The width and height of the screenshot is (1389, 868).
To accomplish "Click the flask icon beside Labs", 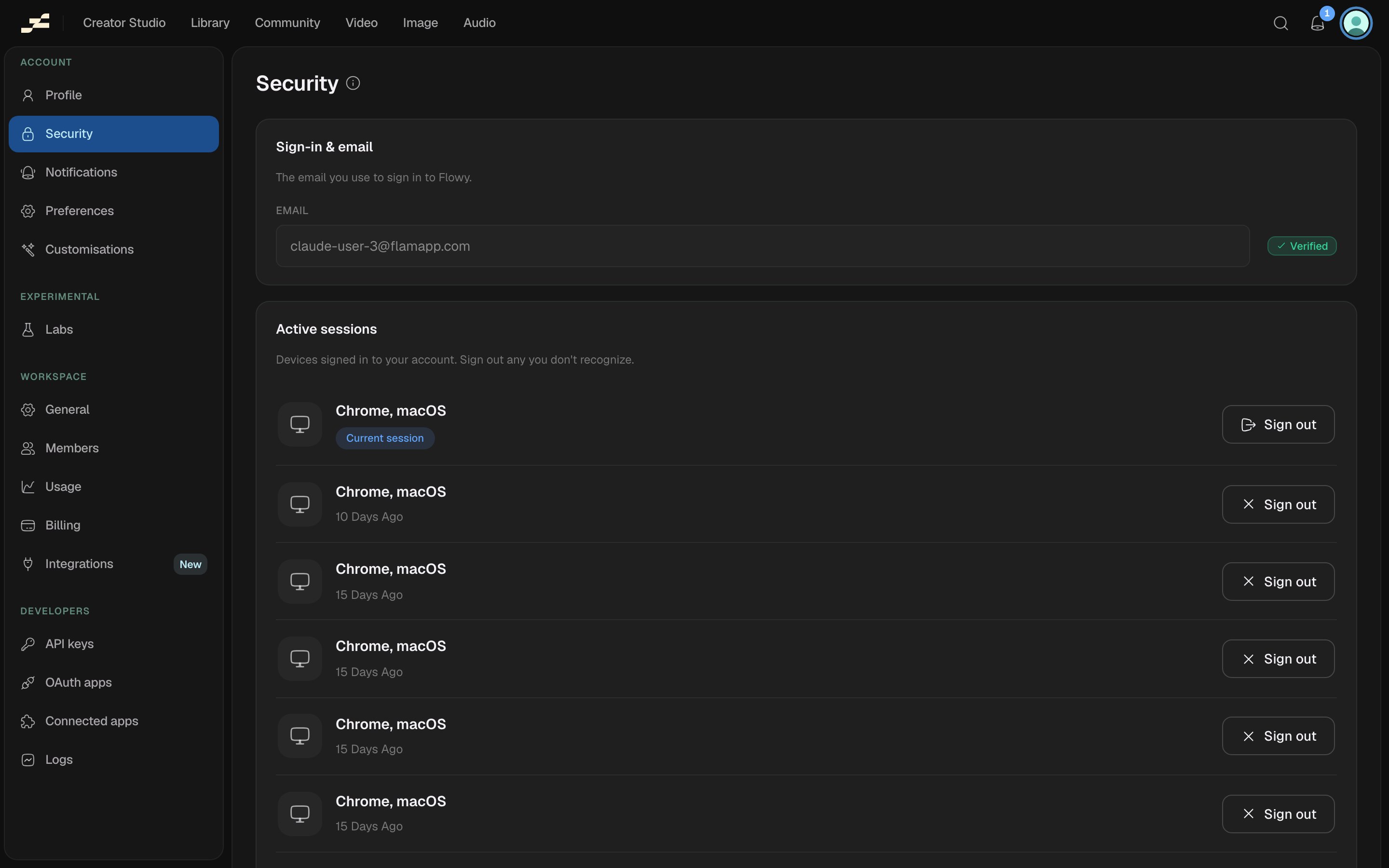I will click(x=27, y=329).
